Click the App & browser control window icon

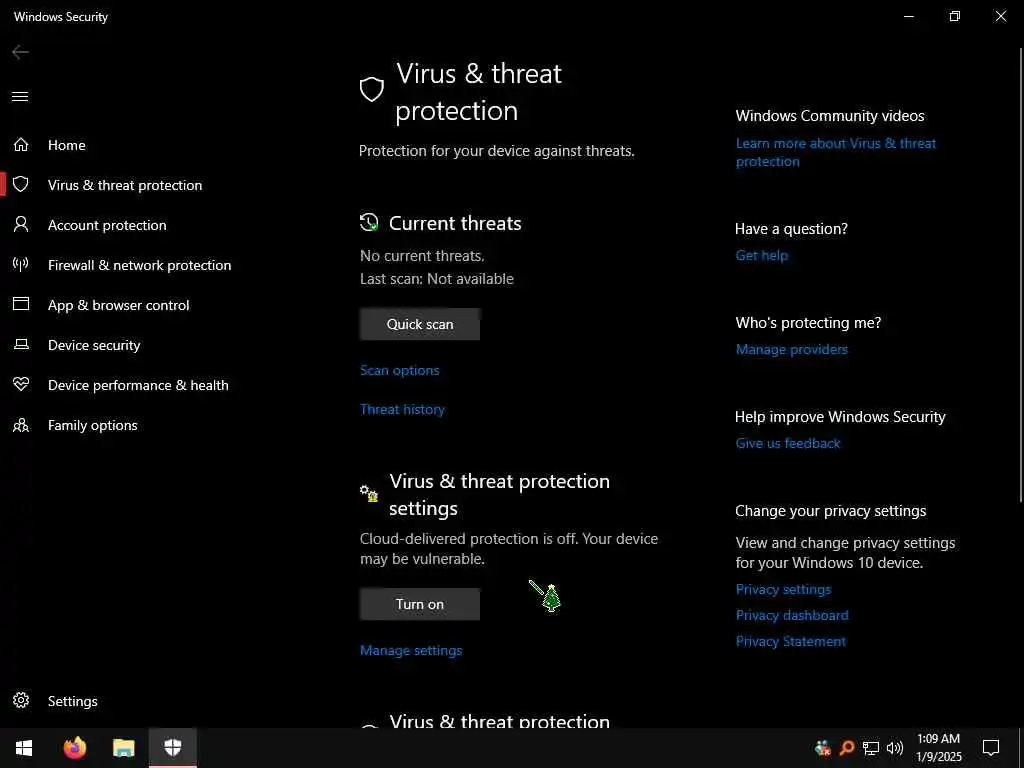[21, 304]
